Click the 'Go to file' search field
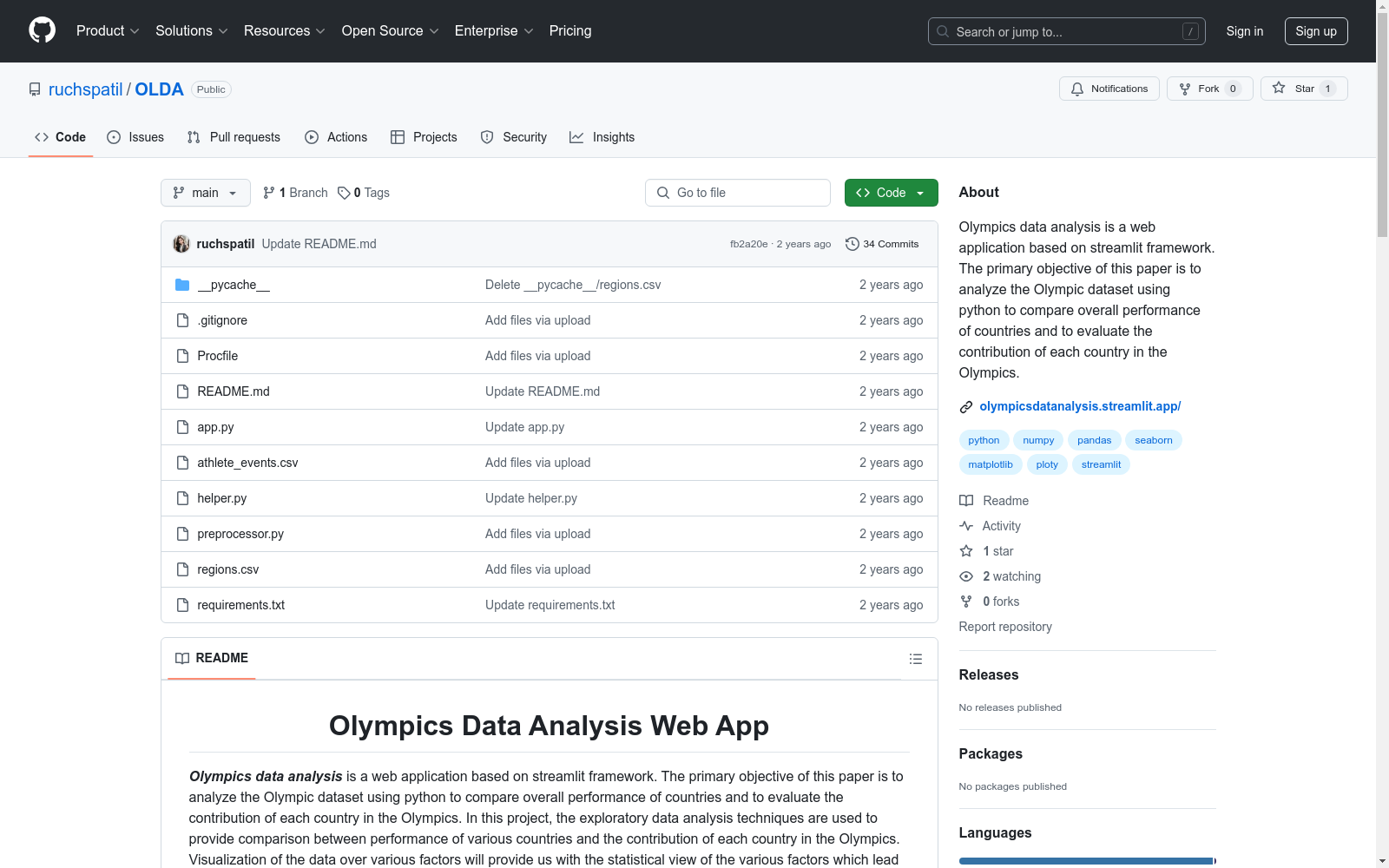The height and width of the screenshot is (868, 1389). (x=738, y=193)
